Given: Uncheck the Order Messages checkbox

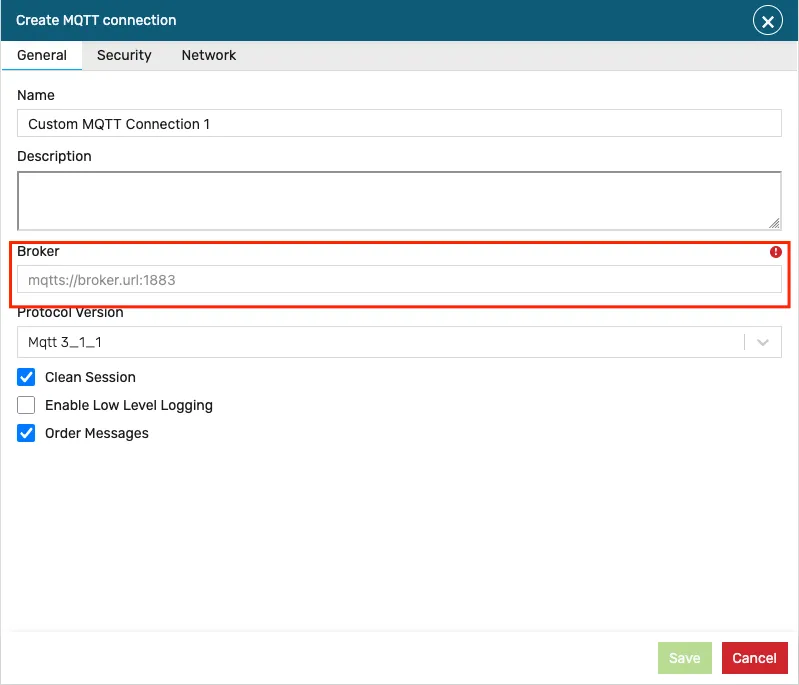Looking at the screenshot, I should tap(26, 433).
